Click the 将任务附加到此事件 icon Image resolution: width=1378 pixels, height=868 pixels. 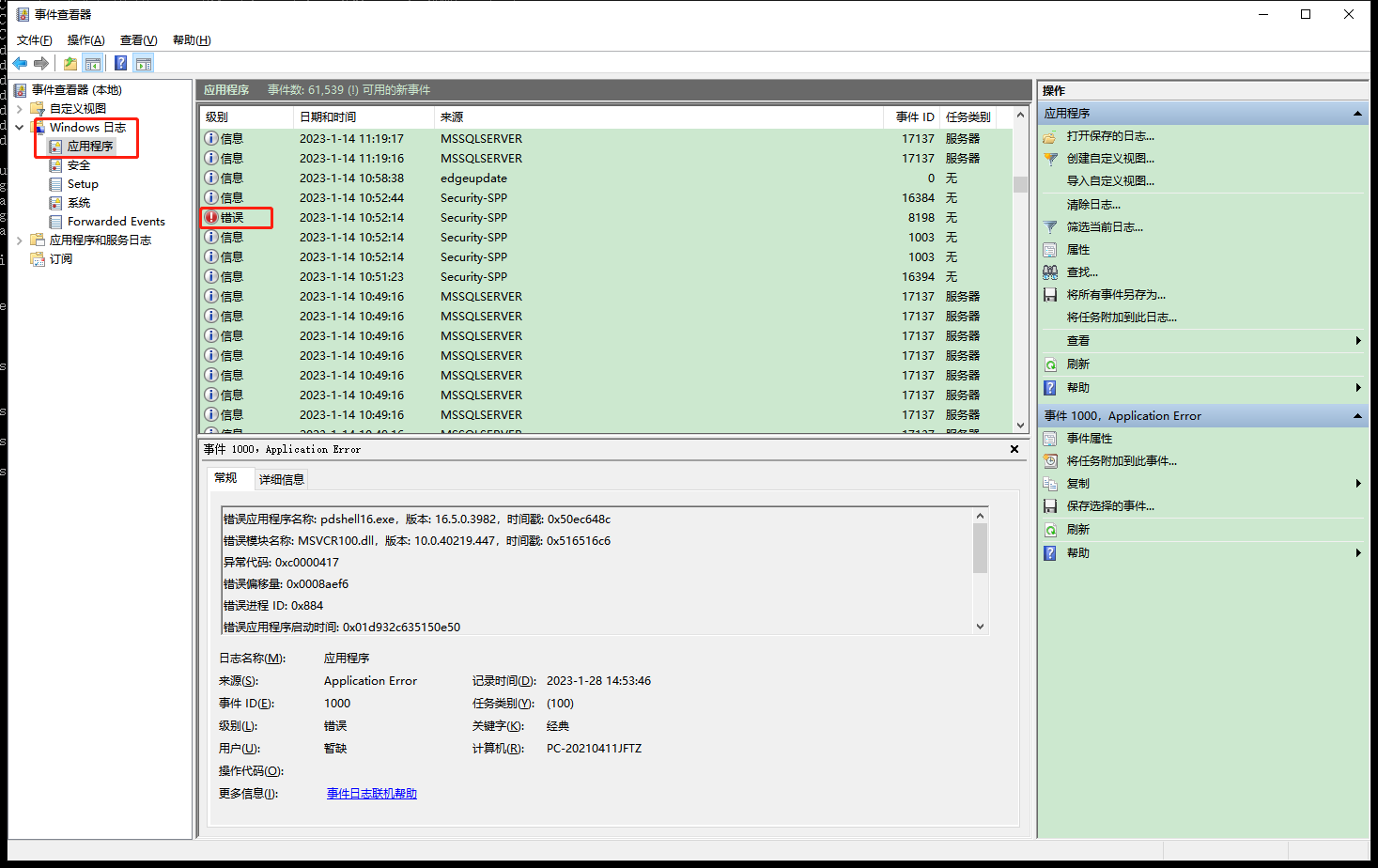[1050, 461]
